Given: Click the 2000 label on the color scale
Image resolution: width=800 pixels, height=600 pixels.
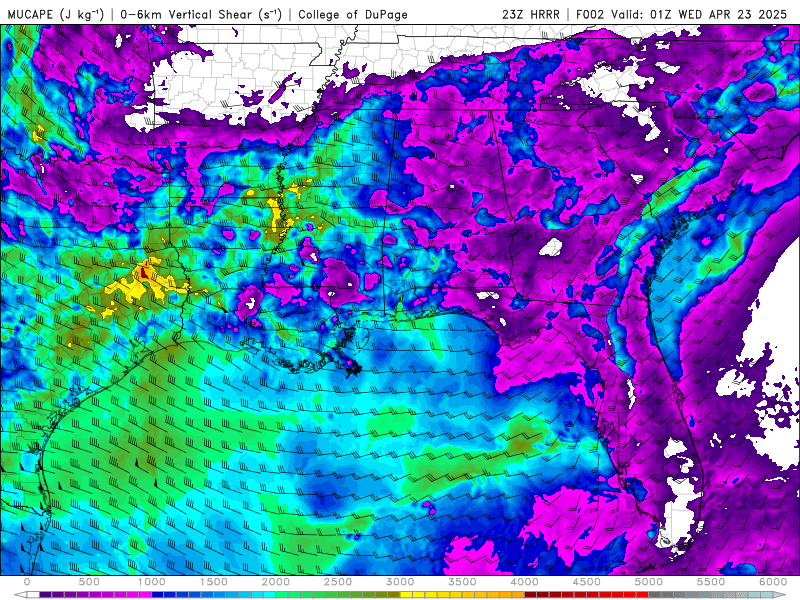Looking at the screenshot, I should 276,582.
